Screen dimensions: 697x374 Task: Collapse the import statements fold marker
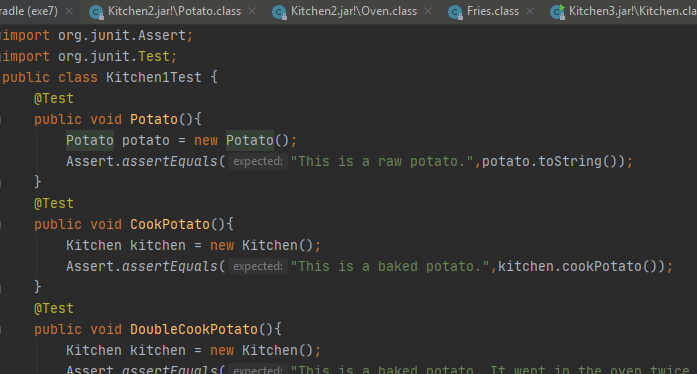(0, 35)
